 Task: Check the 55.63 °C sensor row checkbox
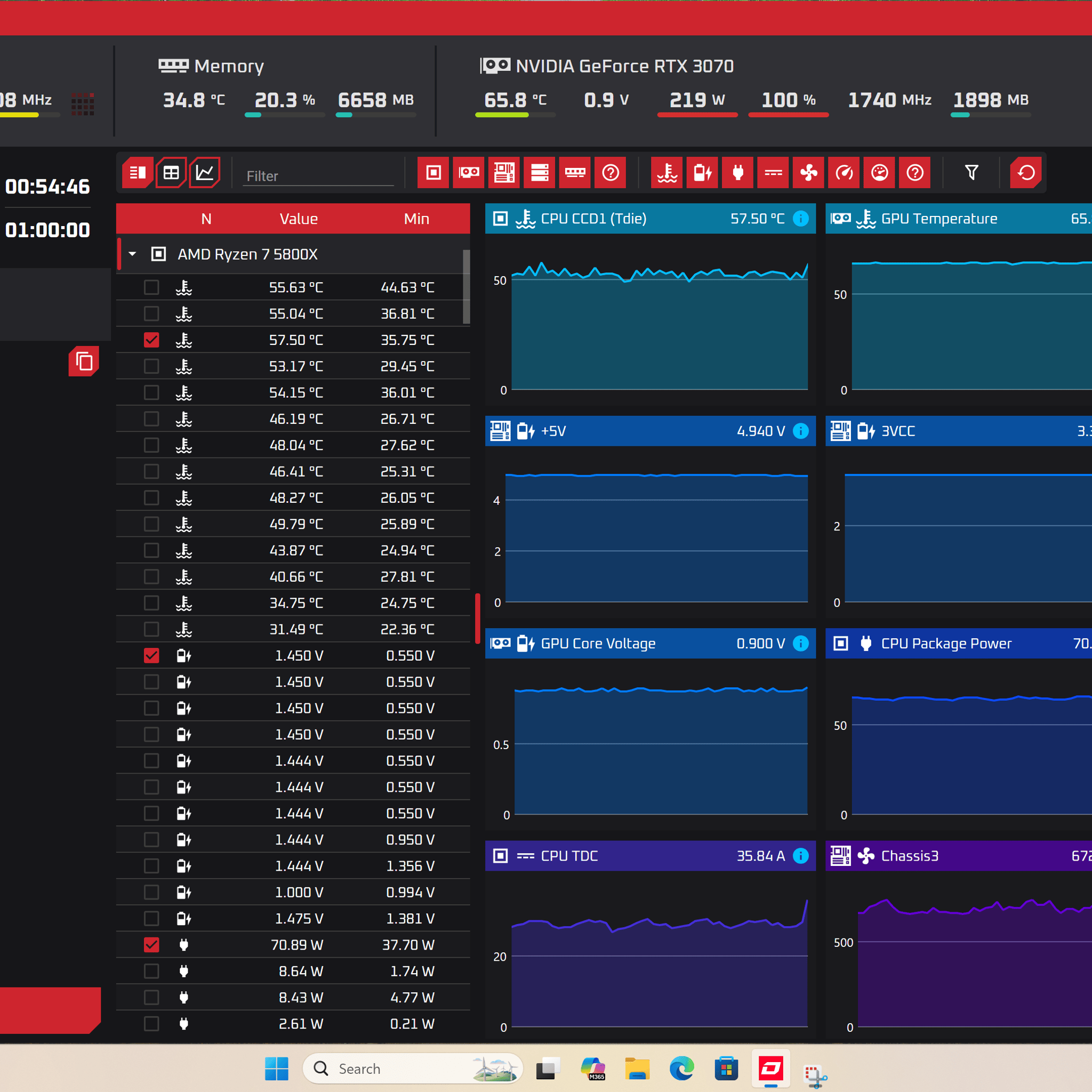tap(151, 287)
